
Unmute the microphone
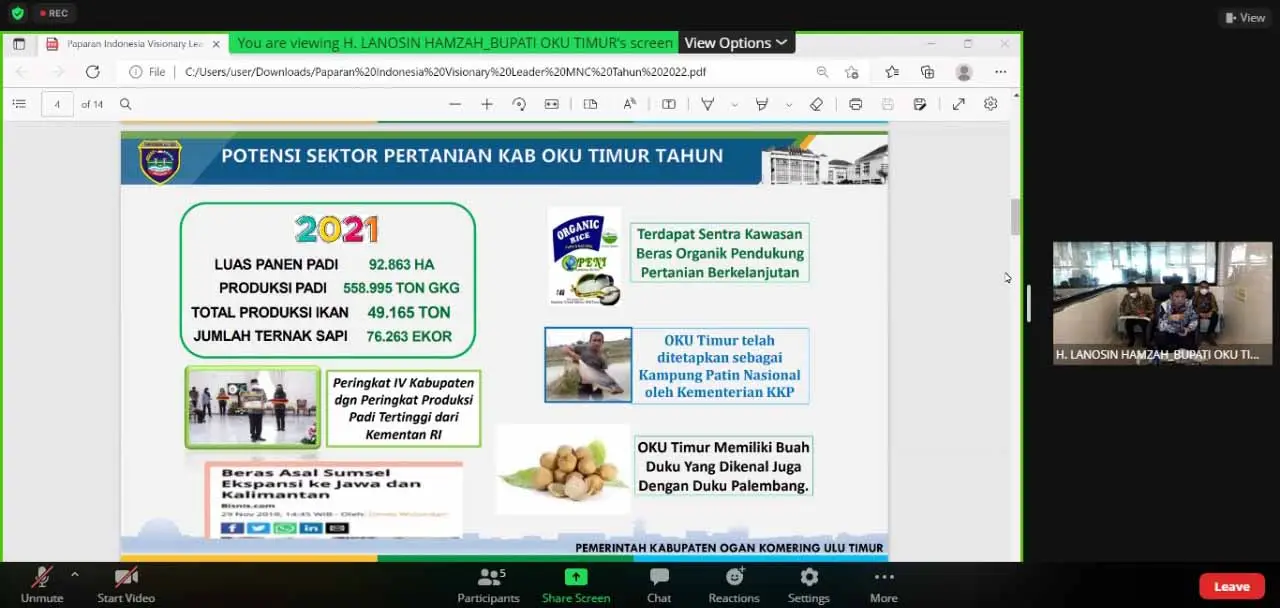[42, 584]
